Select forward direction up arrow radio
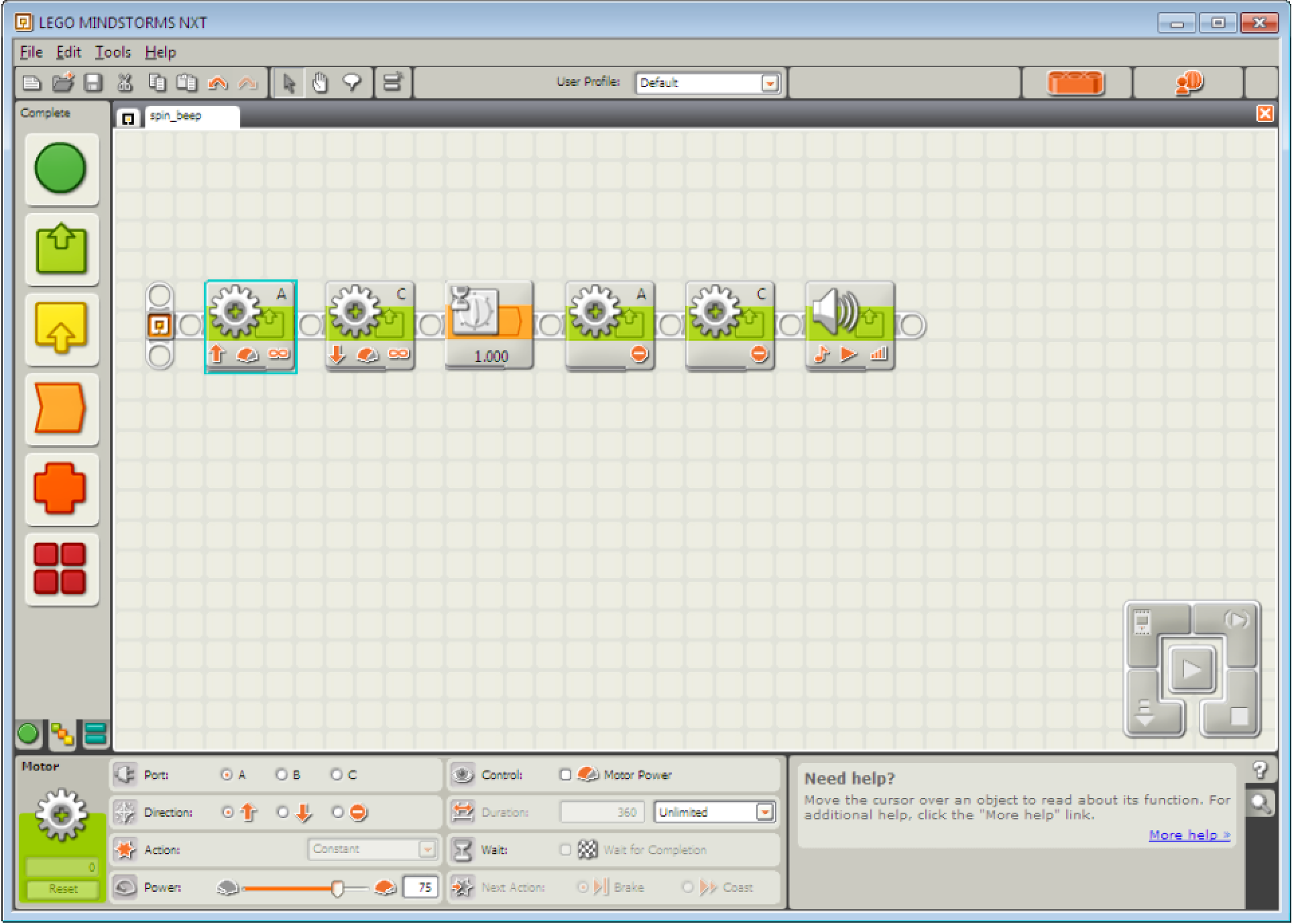Viewport: 1294px width, 924px height. [228, 813]
